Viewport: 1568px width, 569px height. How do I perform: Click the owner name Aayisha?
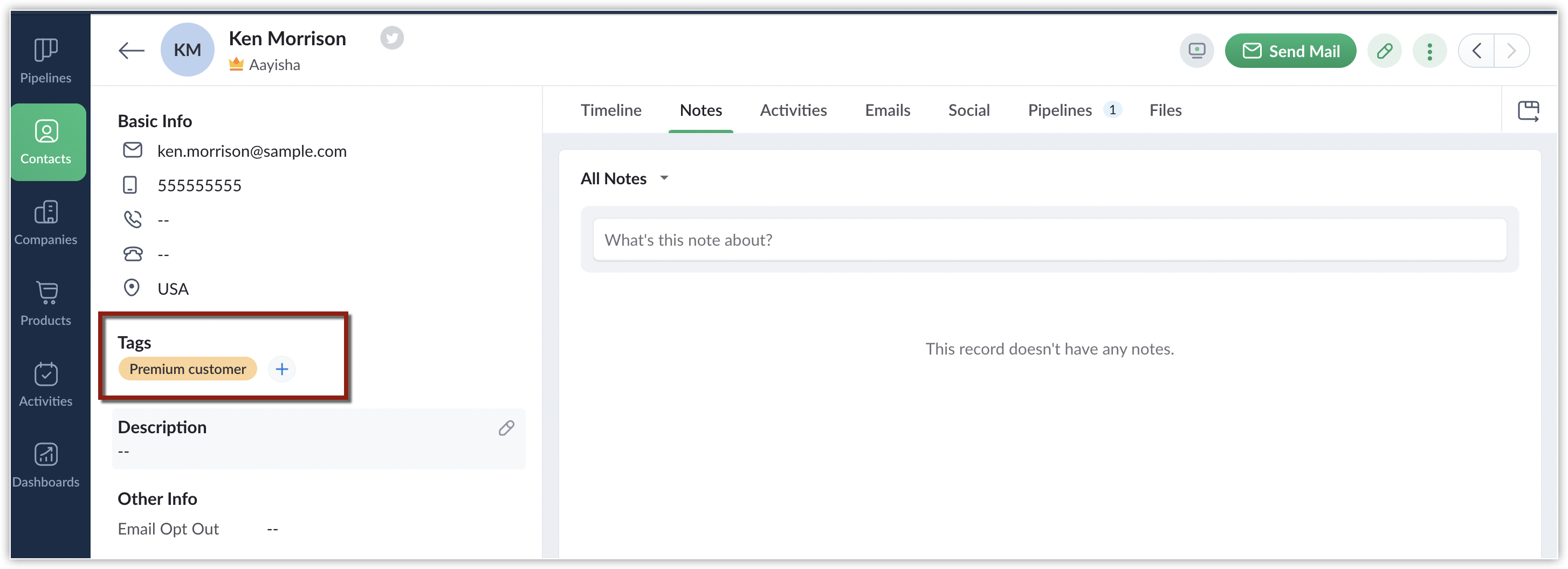coord(274,65)
